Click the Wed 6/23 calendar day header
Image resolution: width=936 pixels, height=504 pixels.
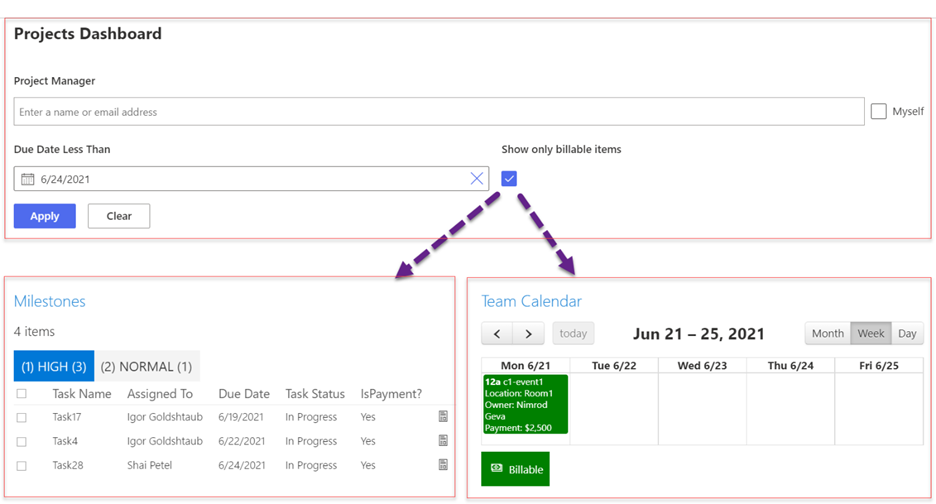pyautogui.click(x=702, y=365)
